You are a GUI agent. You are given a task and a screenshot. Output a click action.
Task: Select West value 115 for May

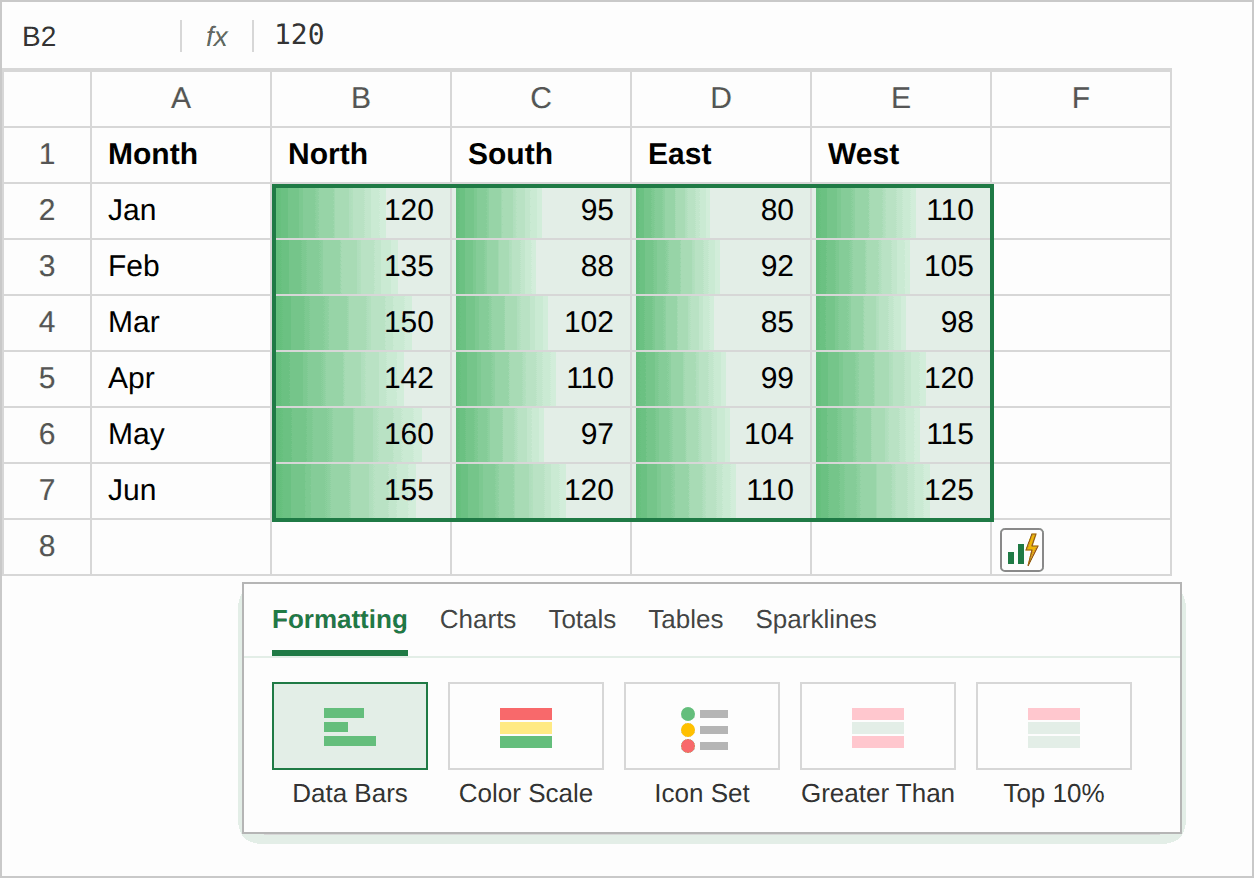[x=901, y=434]
